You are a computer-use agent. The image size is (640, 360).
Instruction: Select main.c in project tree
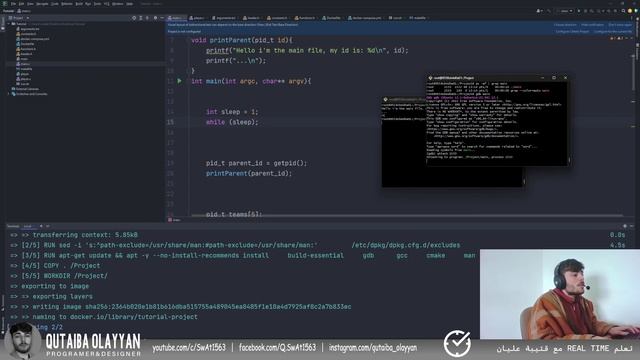coord(23,64)
